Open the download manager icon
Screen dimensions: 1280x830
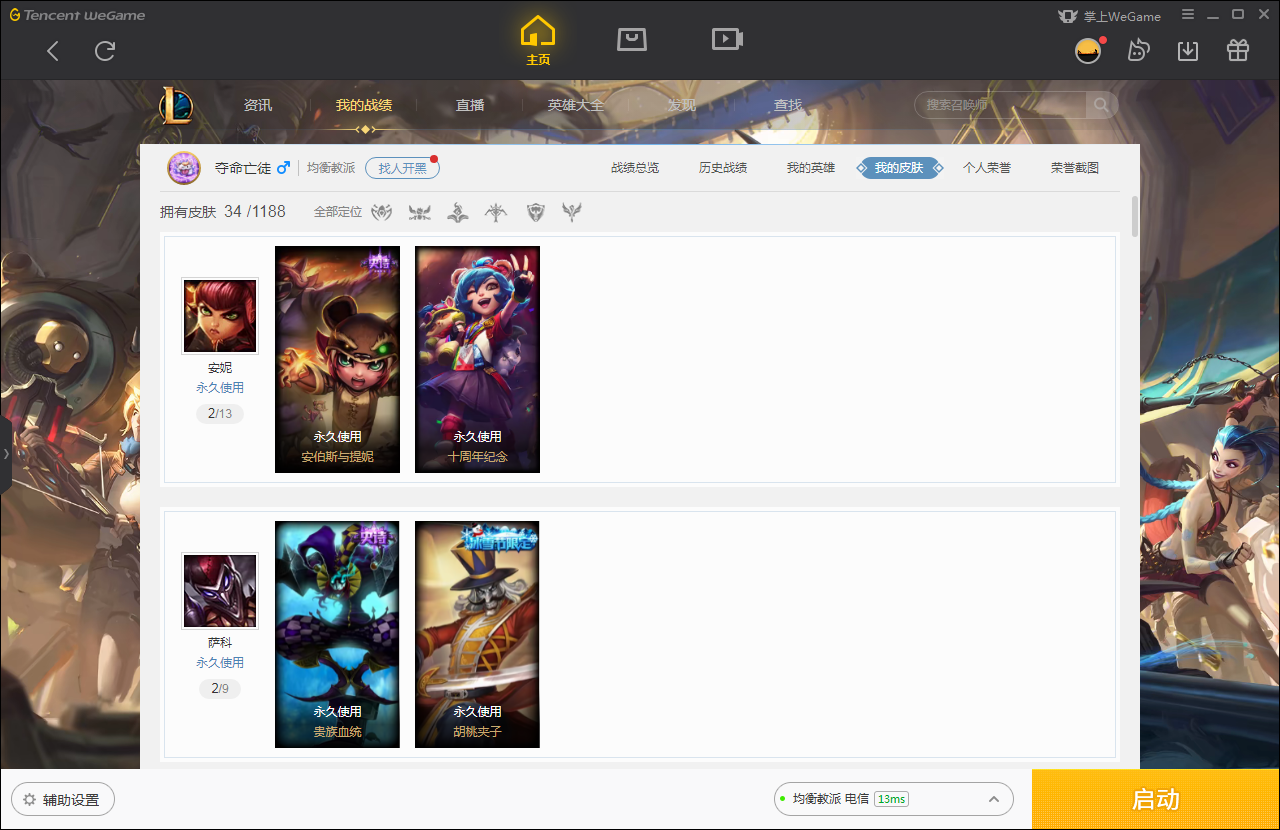[x=1188, y=51]
